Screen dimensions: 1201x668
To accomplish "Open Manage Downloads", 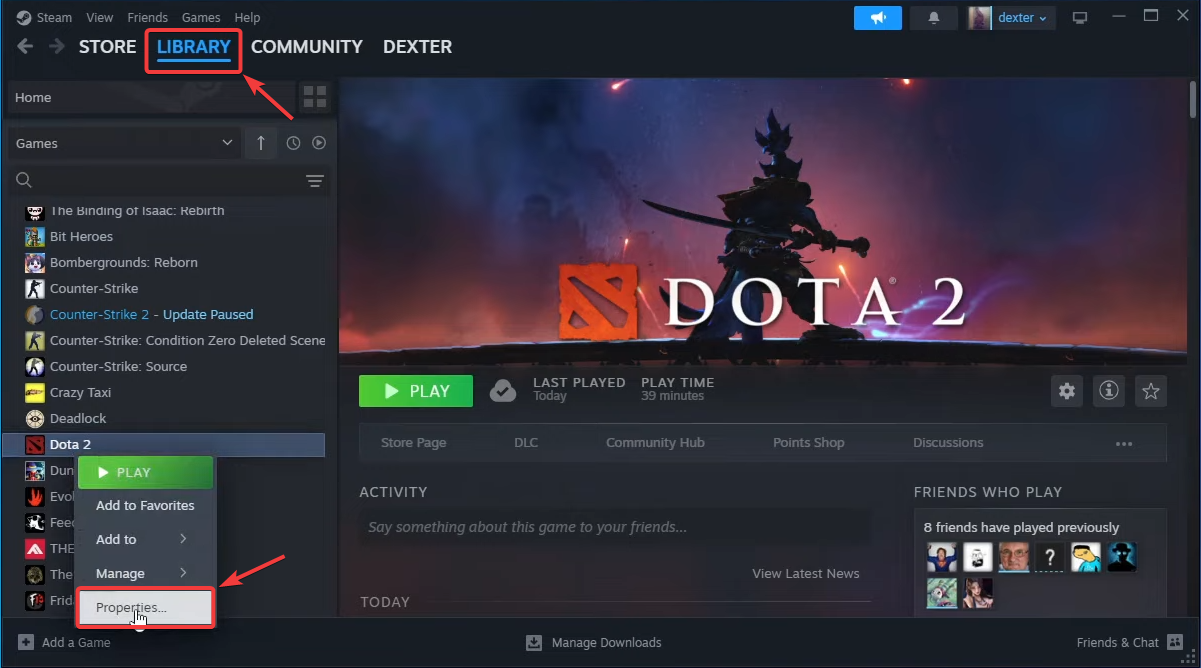I will tap(594, 642).
